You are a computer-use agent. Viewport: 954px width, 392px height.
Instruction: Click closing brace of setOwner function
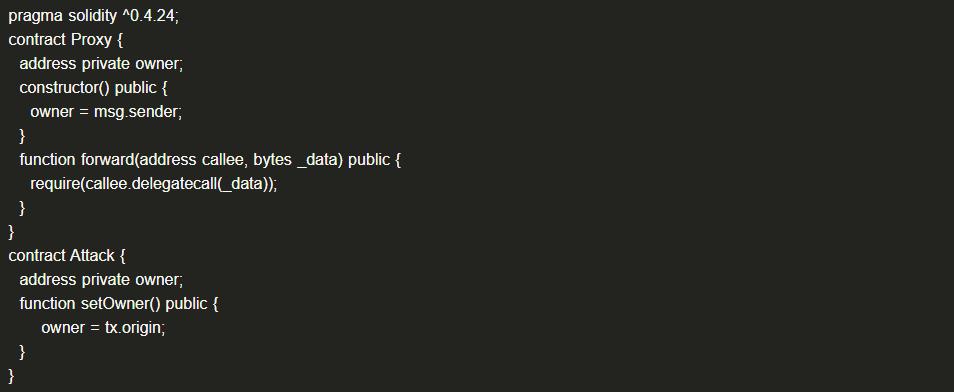23,352
